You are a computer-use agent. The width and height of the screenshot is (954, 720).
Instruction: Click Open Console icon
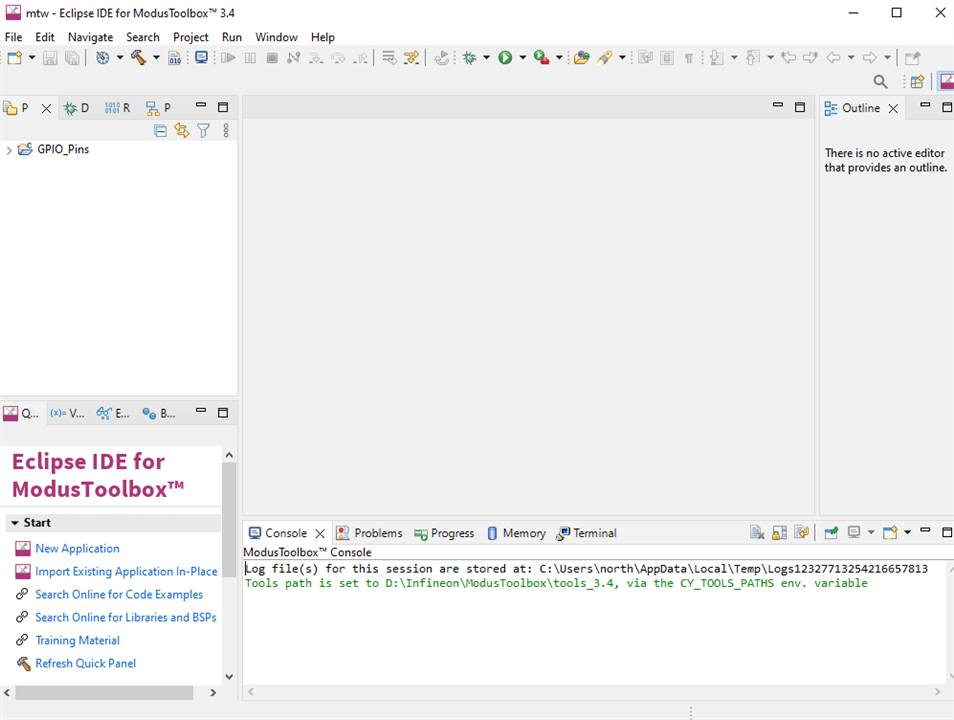coord(890,533)
